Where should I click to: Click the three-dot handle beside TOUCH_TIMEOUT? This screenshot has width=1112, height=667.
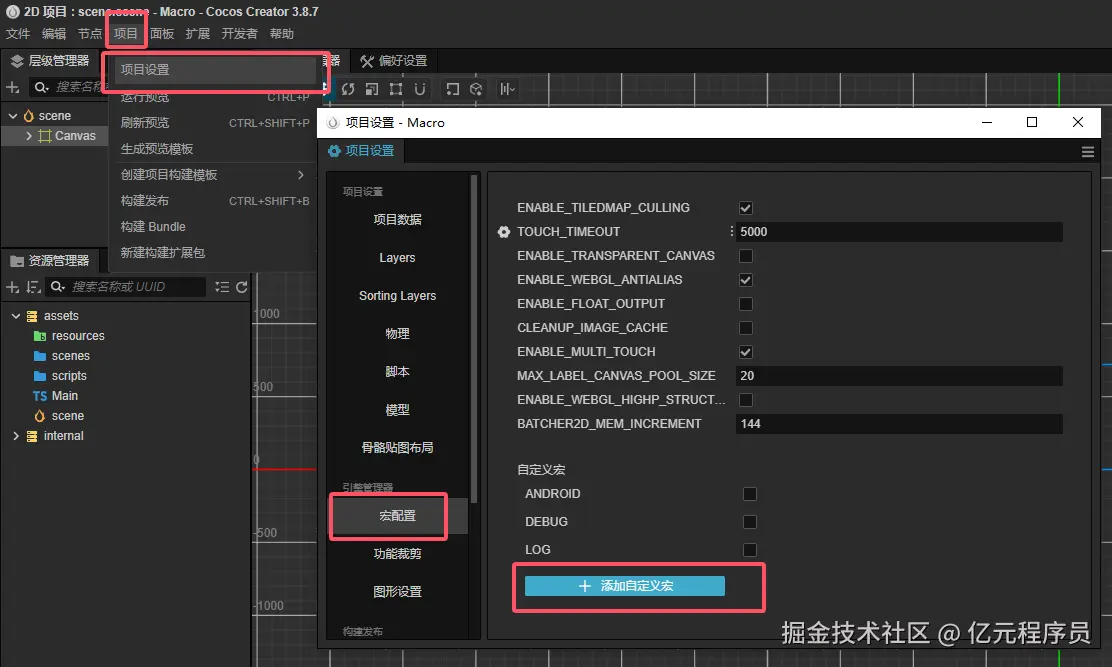click(731, 231)
